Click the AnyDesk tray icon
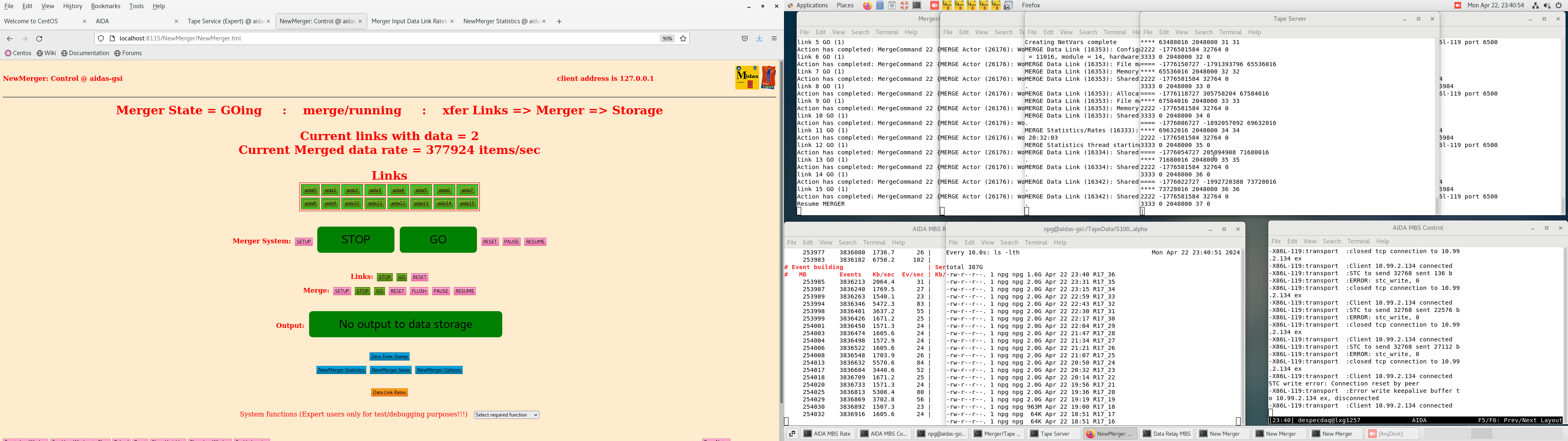This screenshot has width=1568, height=441. click(1457, 5)
